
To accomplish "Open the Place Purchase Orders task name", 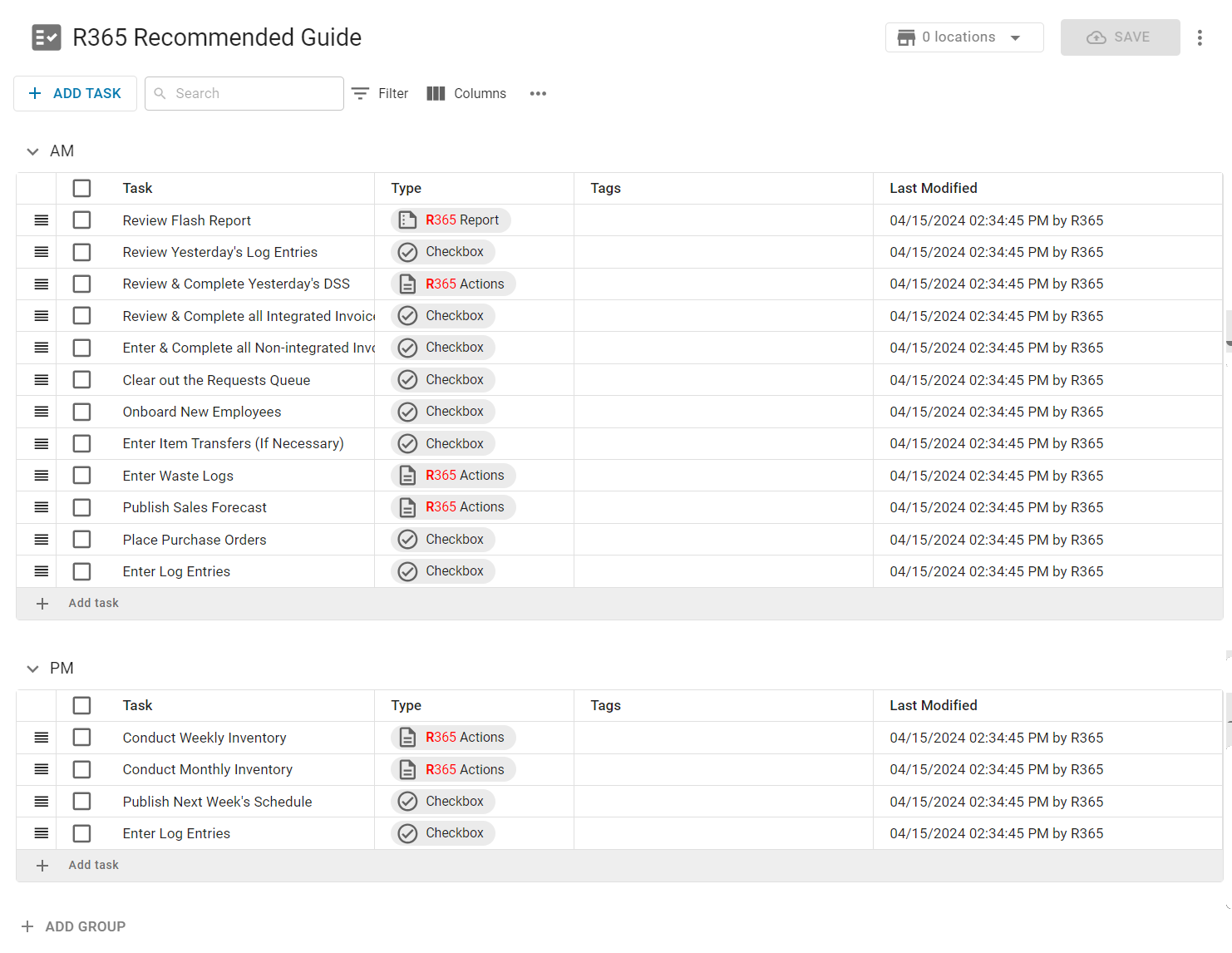I will [x=195, y=541].
